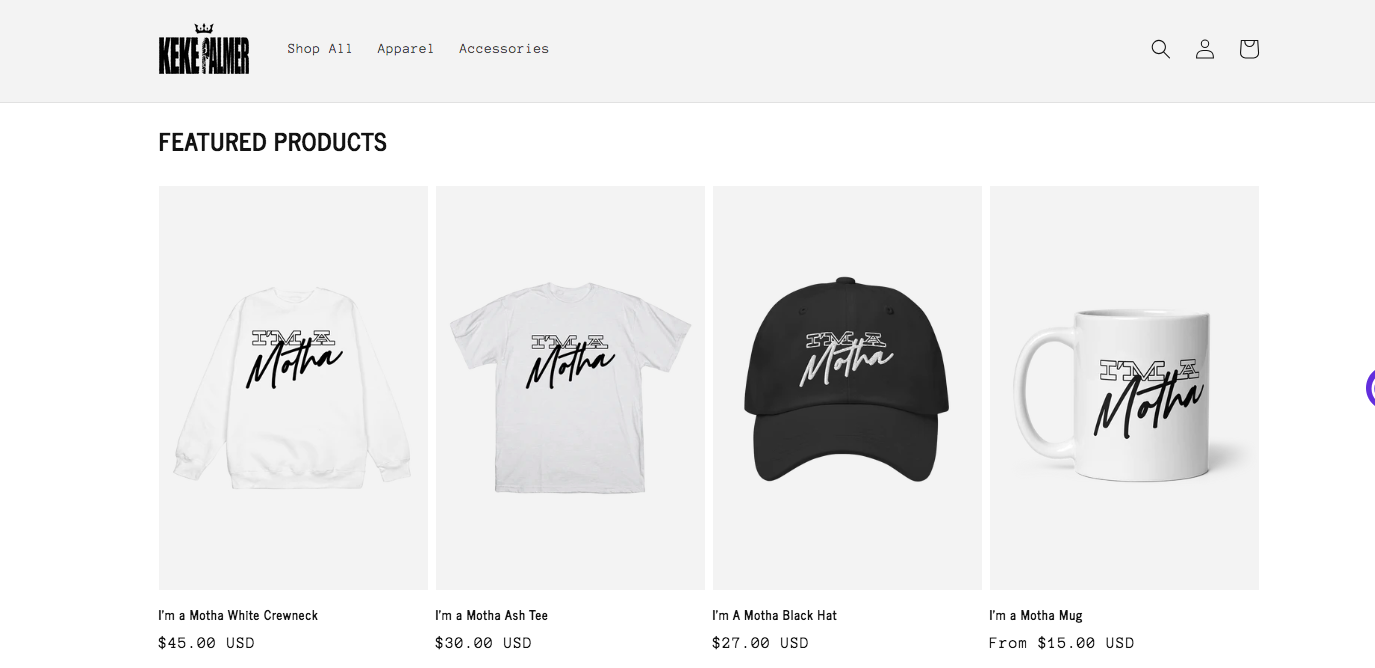Click the $30.00 USD tee price
This screenshot has width=1375, height=668.
coord(484,643)
